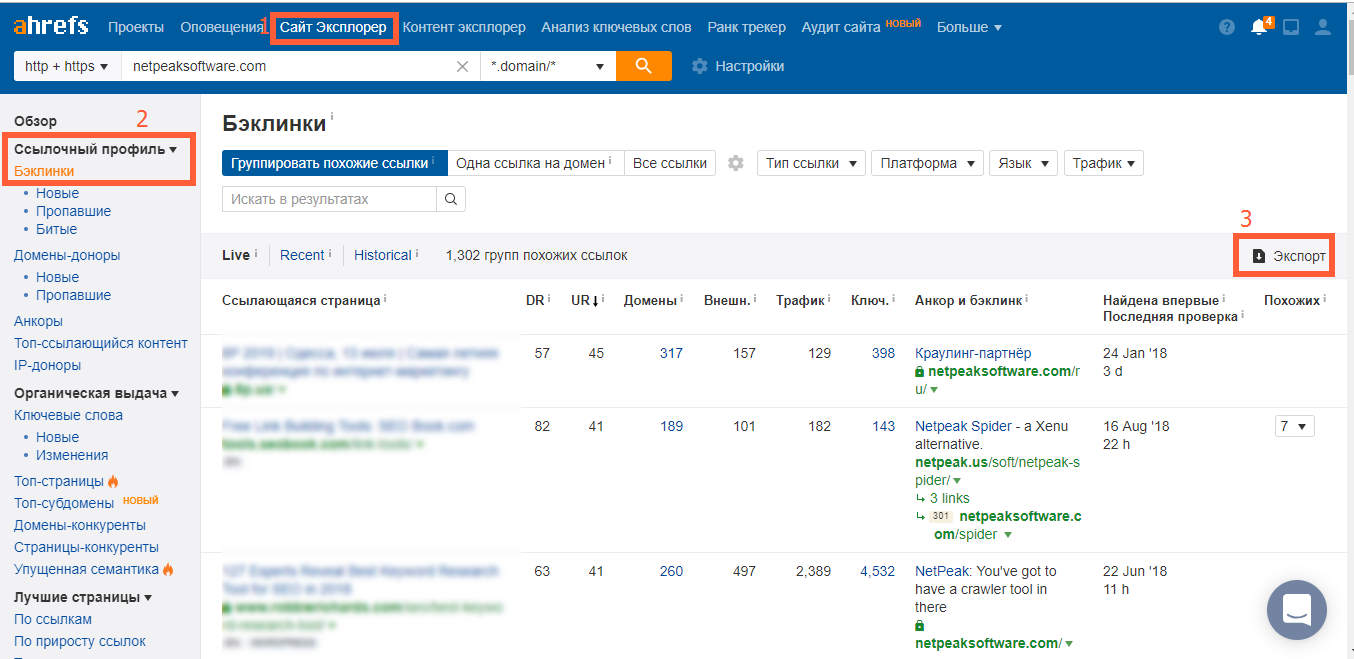Open Оповещения menu
Viewport: 1354px width, 659px height.
pyautogui.click(x=220, y=27)
